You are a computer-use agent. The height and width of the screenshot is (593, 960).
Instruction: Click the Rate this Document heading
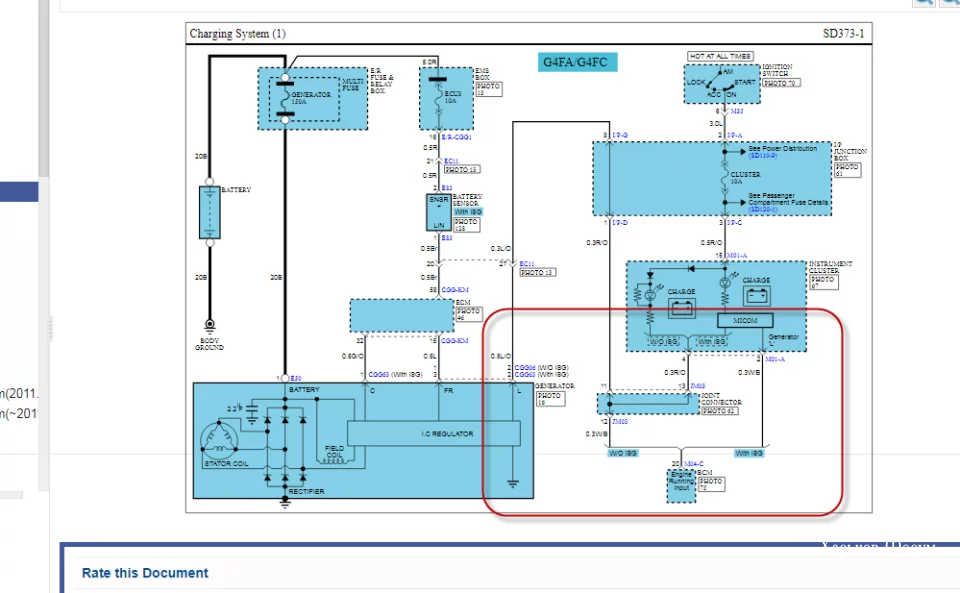(145, 573)
